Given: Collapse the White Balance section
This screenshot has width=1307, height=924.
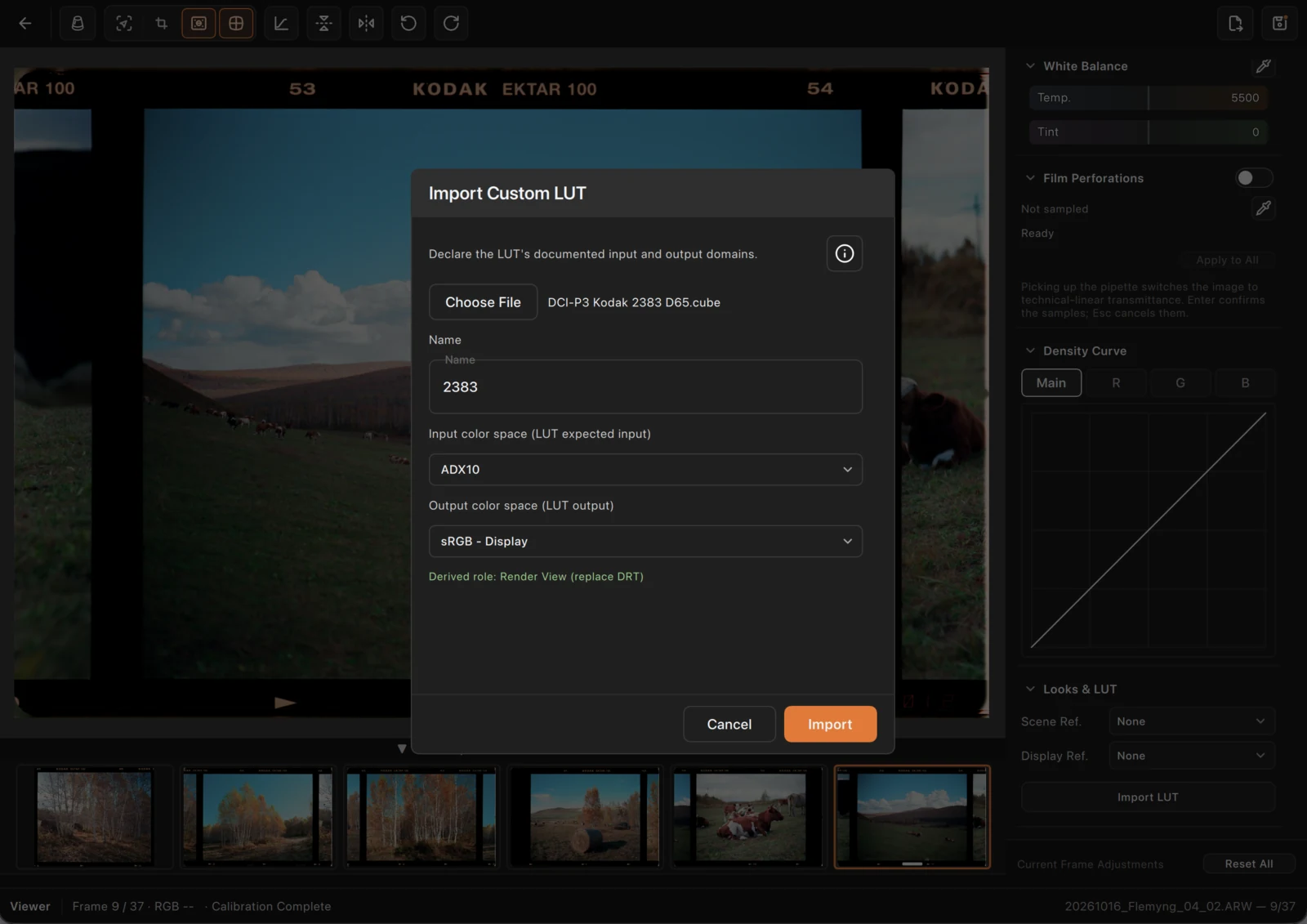Looking at the screenshot, I should 1030,66.
